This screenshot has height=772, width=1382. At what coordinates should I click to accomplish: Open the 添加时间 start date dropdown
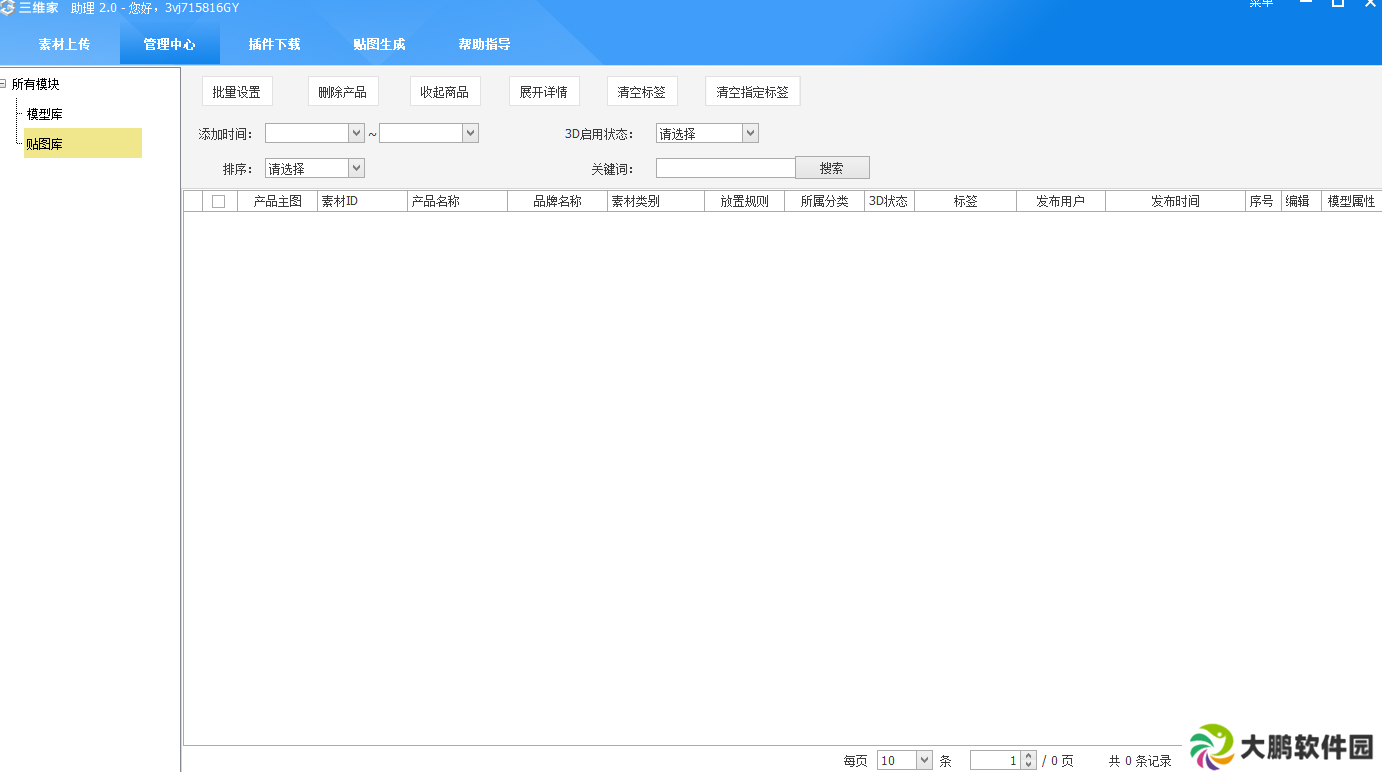tap(356, 133)
